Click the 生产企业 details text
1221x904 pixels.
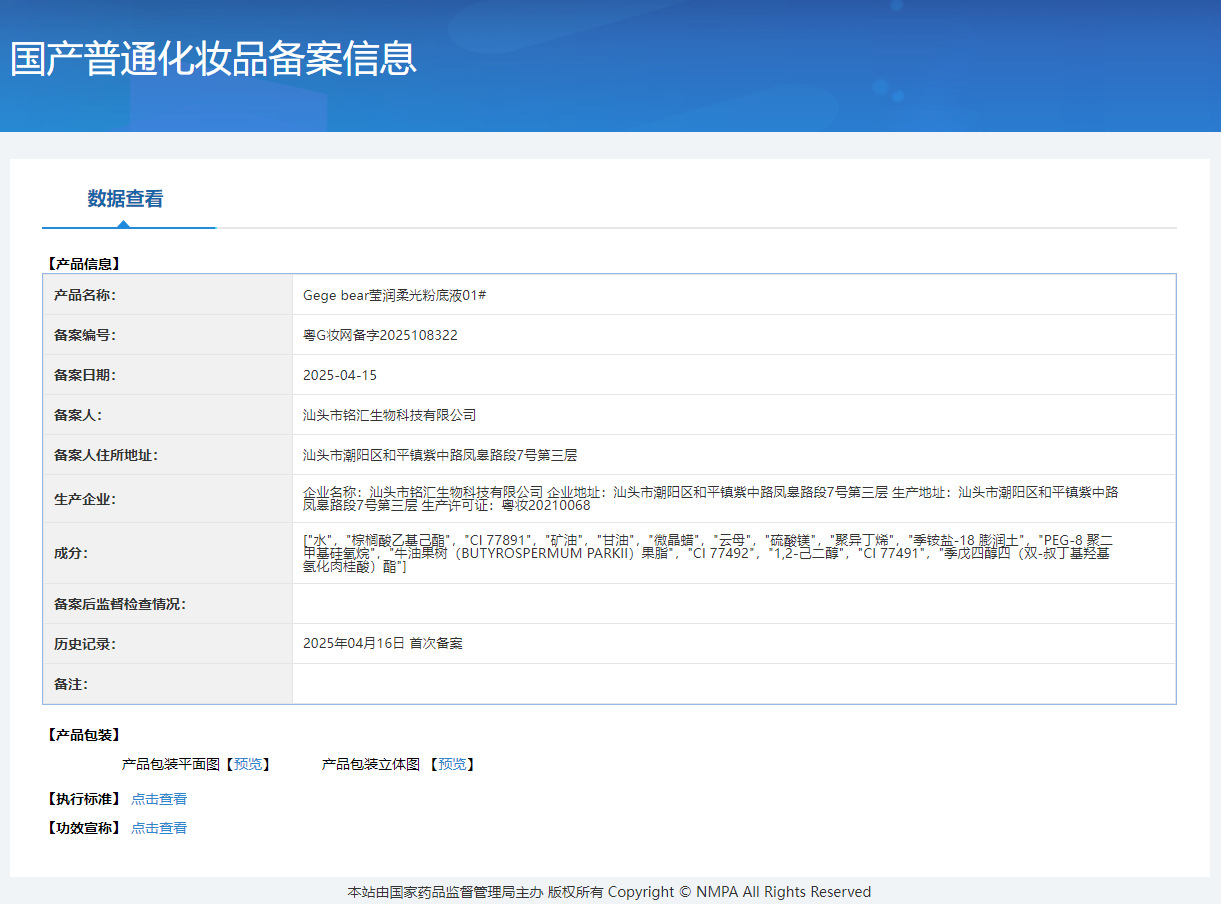pos(710,498)
